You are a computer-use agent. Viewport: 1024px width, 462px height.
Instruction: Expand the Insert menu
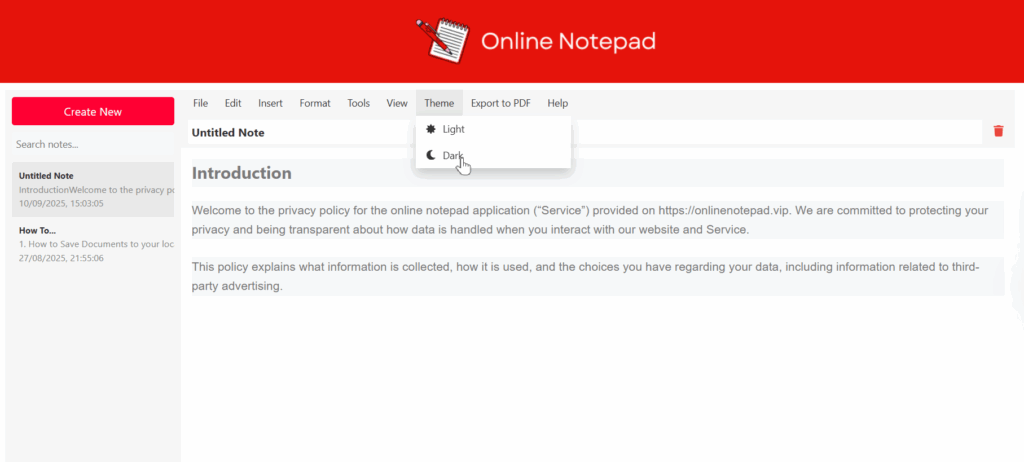pos(270,103)
